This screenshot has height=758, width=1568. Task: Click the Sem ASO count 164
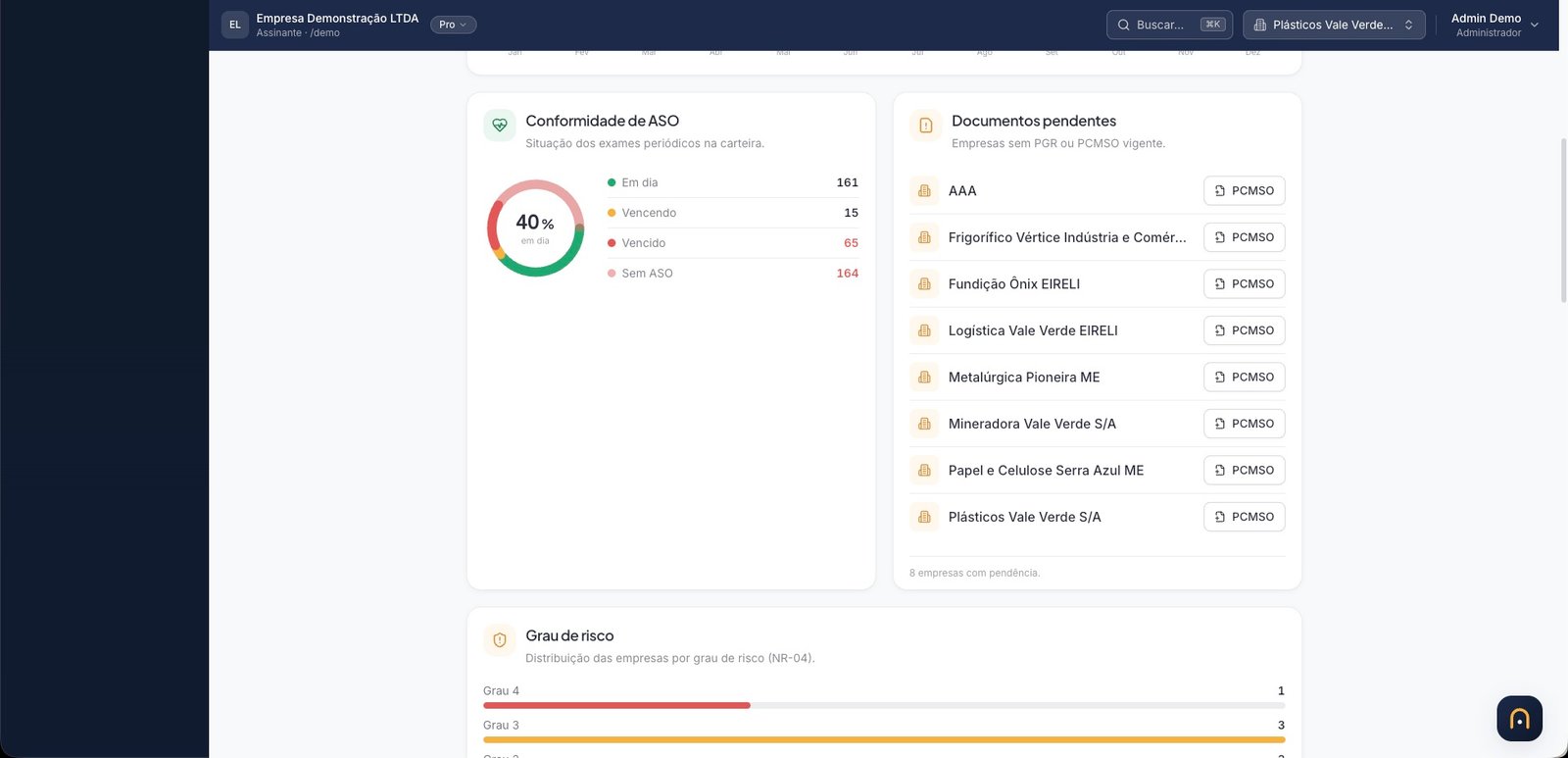[x=848, y=274]
